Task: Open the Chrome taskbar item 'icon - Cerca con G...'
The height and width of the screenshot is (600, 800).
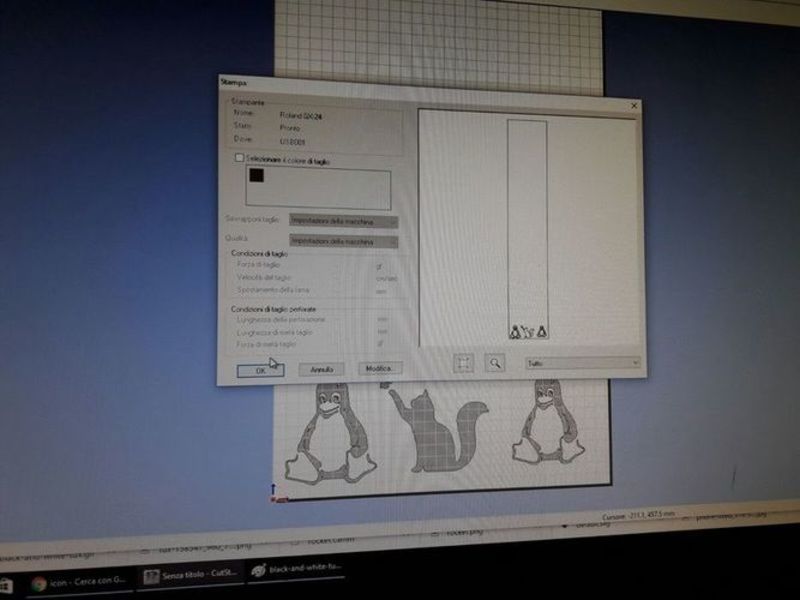Action: [78, 581]
